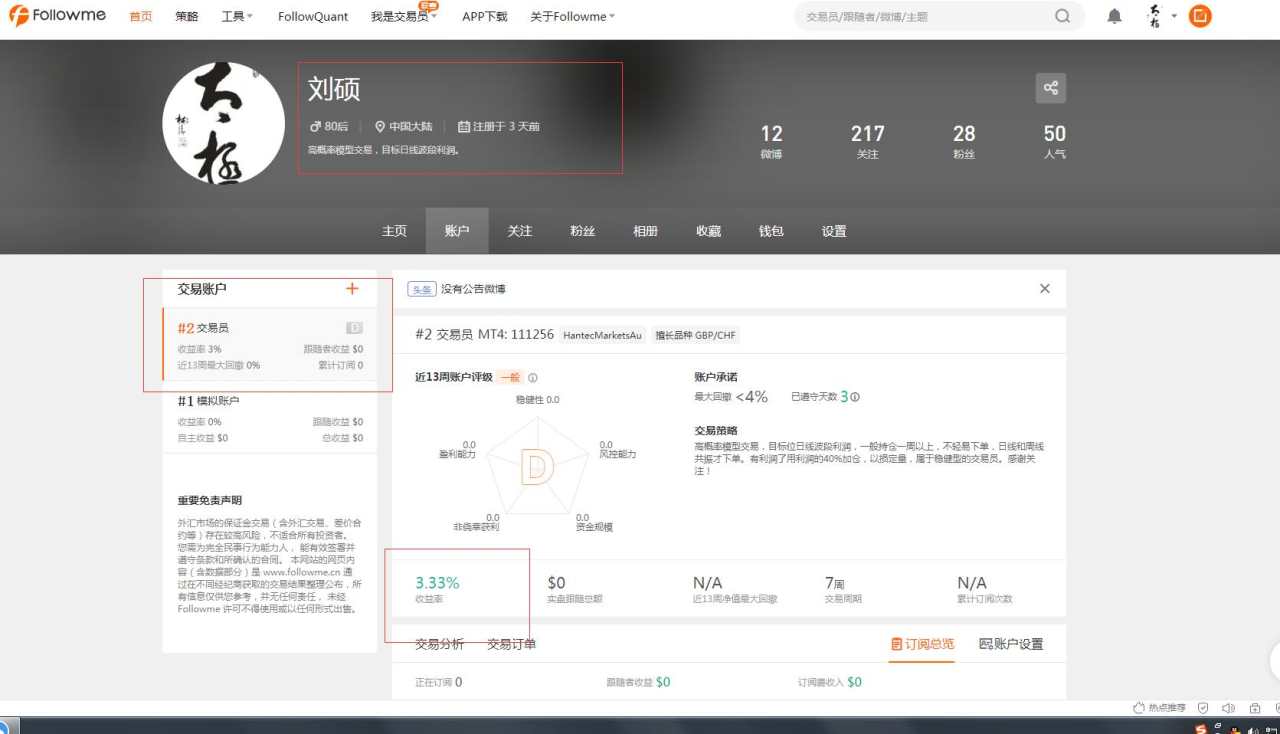
Task: Open 策略 in top navigation
Action: pos(187,17)
